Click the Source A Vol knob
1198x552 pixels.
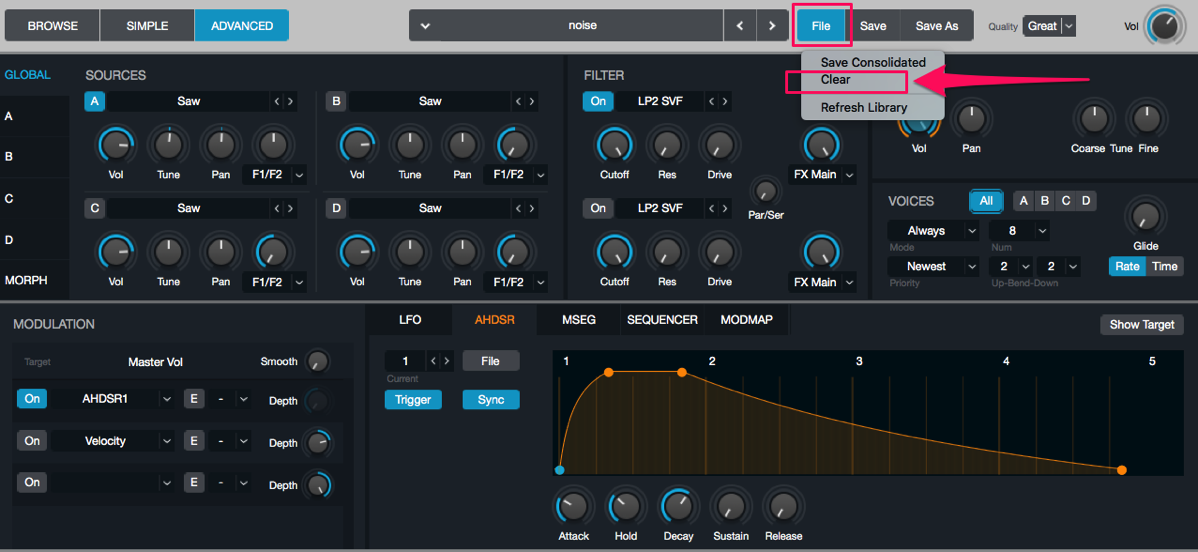click(115, 144)
